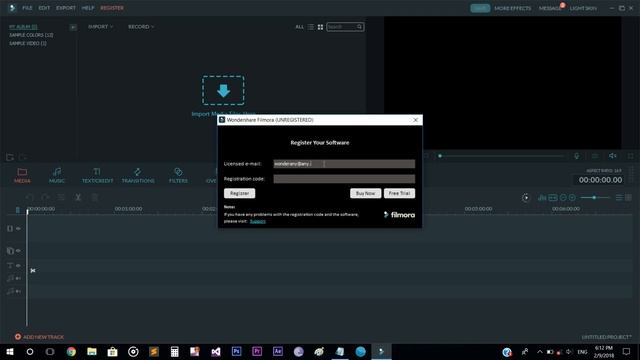This screenshot has width=640, height=360.
Task: Toggle visibility eye of the text track
Action: pyautogui.click(x=18, y=265)
